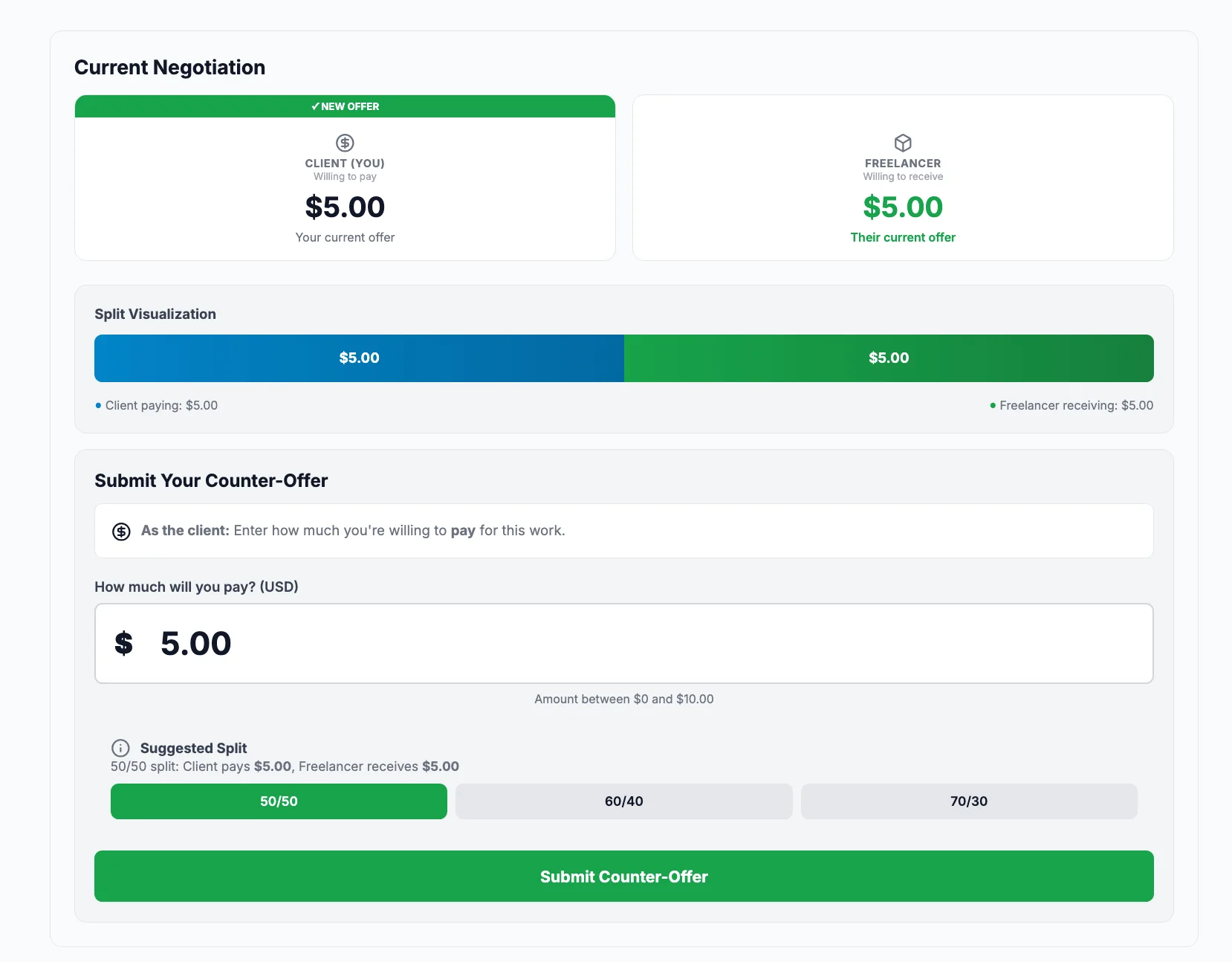Click the checkmark in the New Offer banner

pos(315,106)
